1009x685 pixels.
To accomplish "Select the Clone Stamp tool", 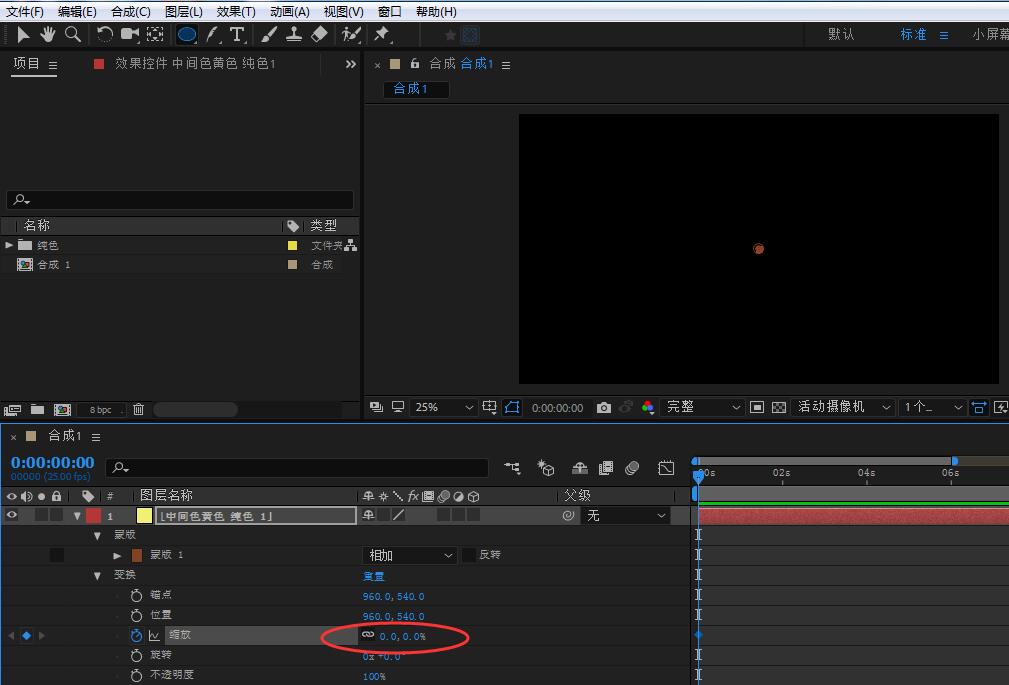I will point(294,34).
